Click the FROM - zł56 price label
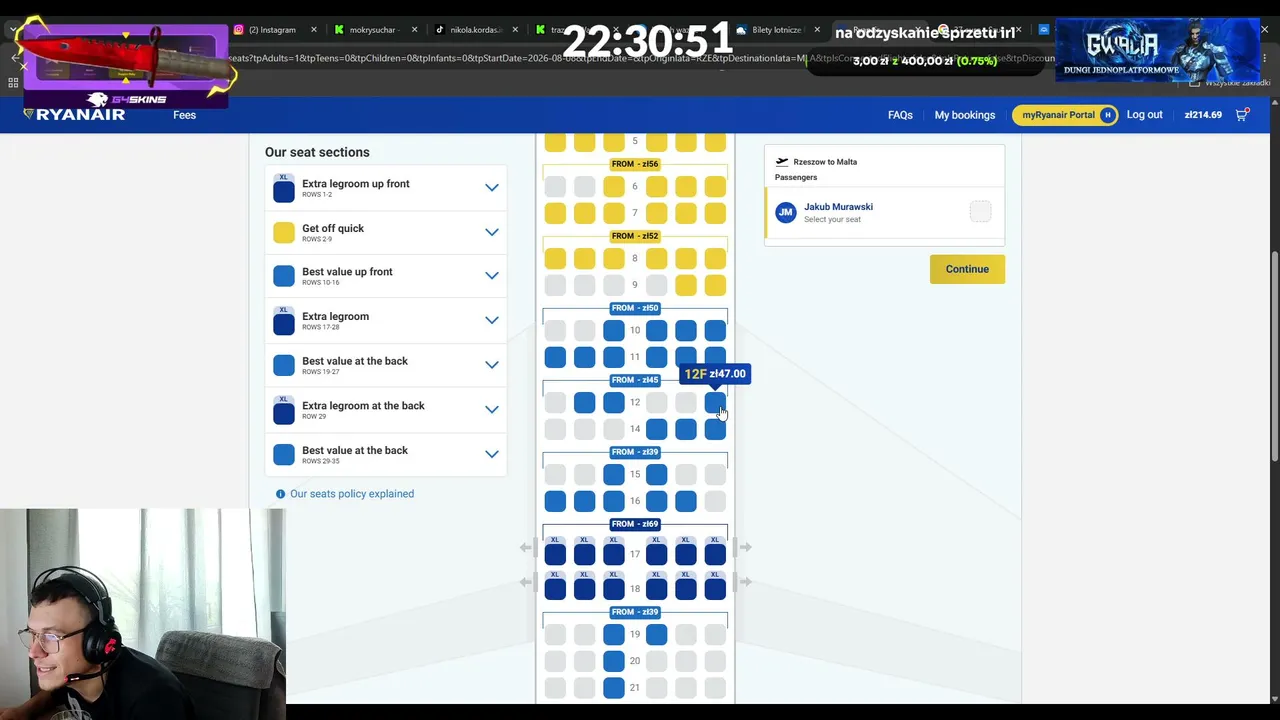The image size is (1280, 720). [x=635, y=164]
